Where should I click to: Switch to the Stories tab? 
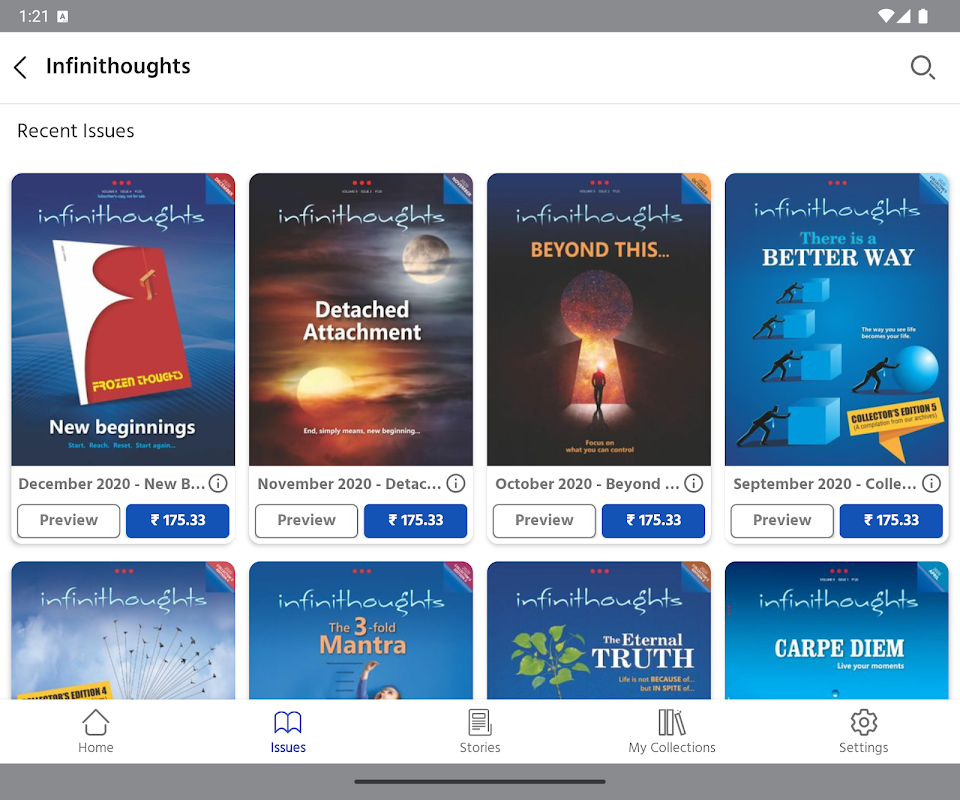pyautogui.click(x=480, y=731)
